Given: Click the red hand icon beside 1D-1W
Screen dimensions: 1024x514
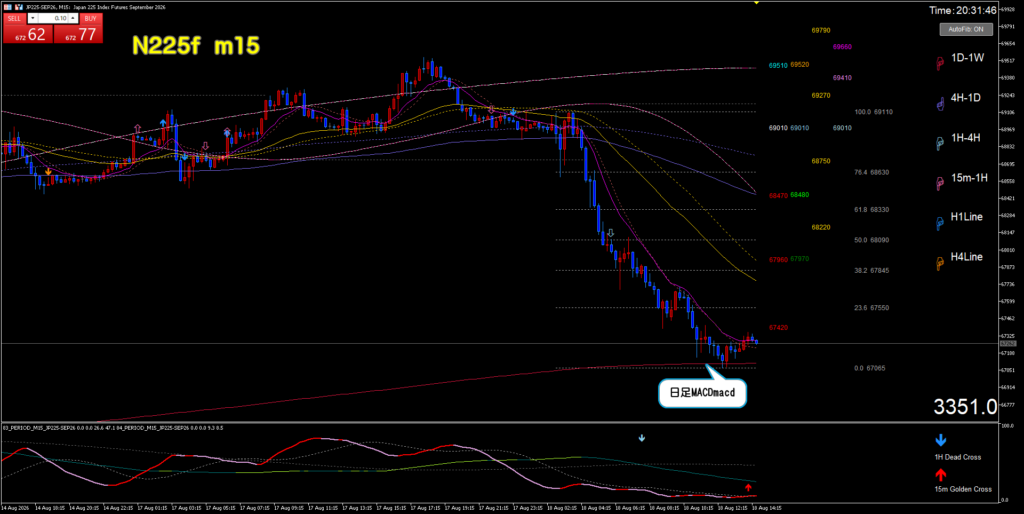Looking at the screenshot, I should click(x=940, y=63).
